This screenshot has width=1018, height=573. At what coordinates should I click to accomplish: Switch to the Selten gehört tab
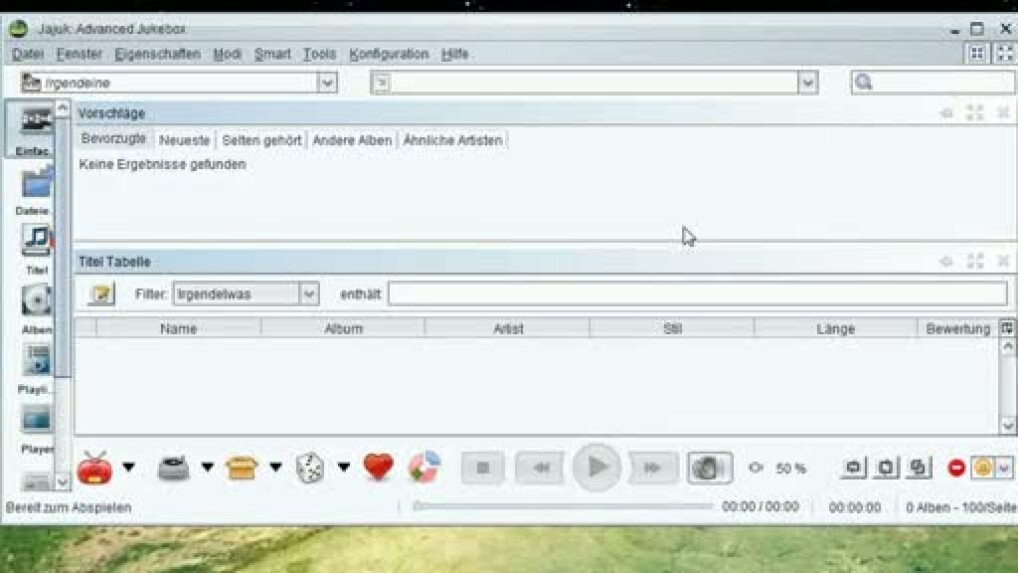click(261, 140)
